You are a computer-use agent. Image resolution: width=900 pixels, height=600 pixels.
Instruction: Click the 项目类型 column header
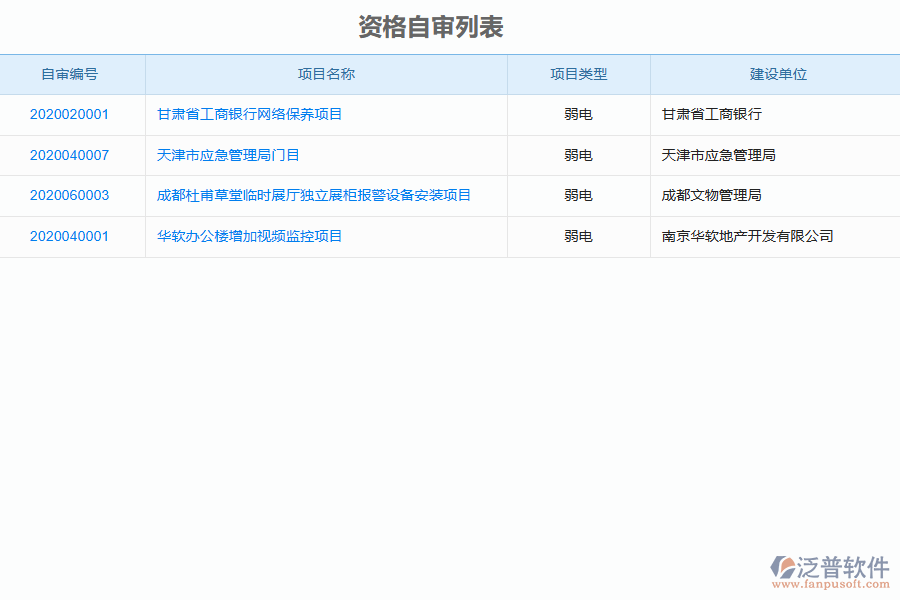tap(578, 74)
